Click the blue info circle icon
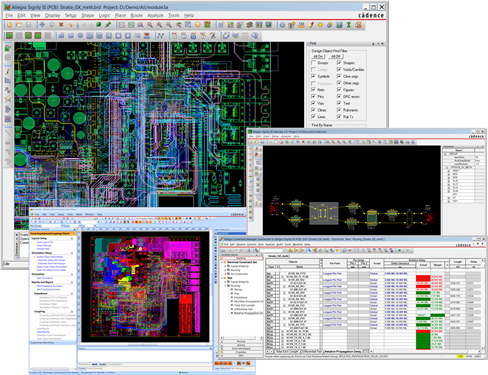The width and height of the screenshot is (488, 375). tap(282, 25)
